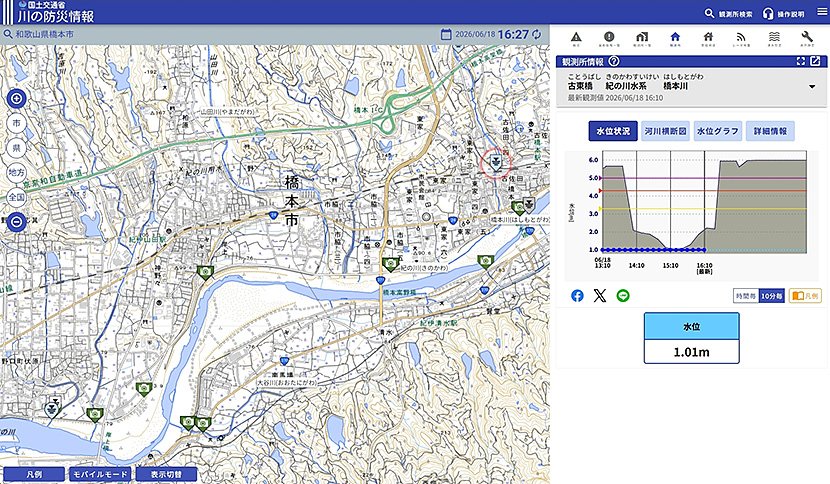
Task: Switch graph to 時間毎 hourly interval
Action: (x=746, y=296)
